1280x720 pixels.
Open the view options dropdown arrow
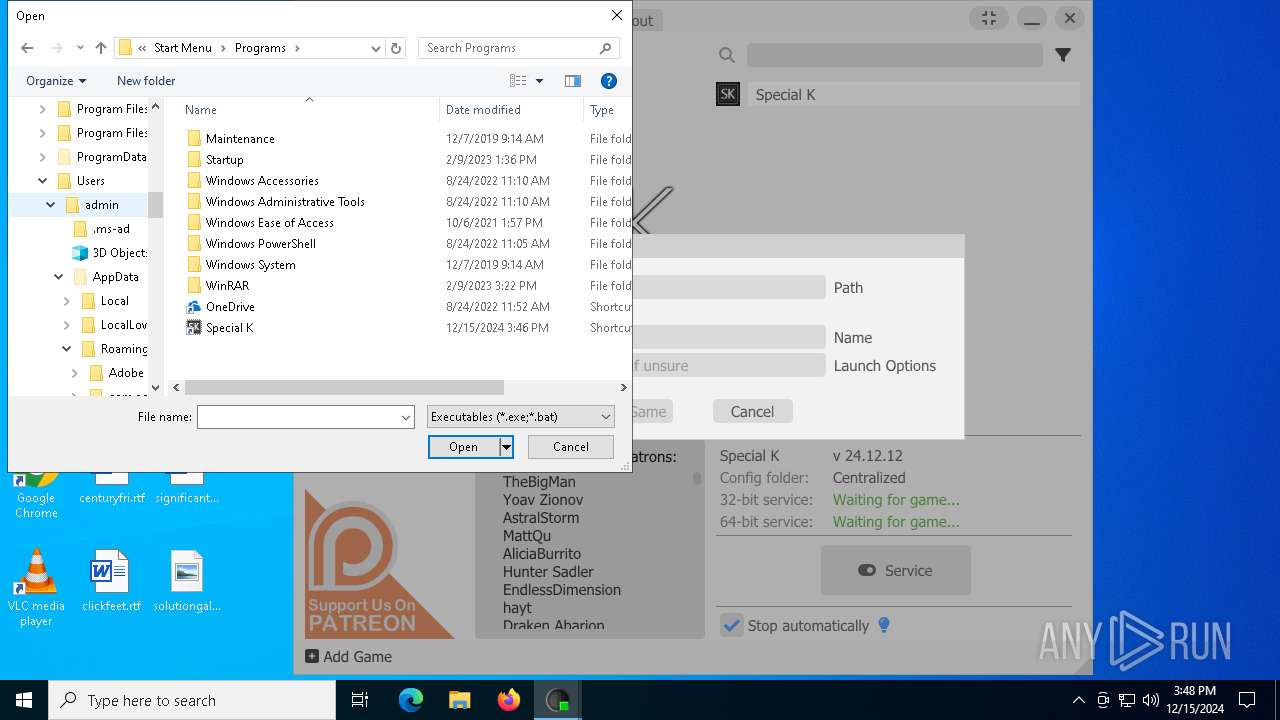(x=540, y=81)
